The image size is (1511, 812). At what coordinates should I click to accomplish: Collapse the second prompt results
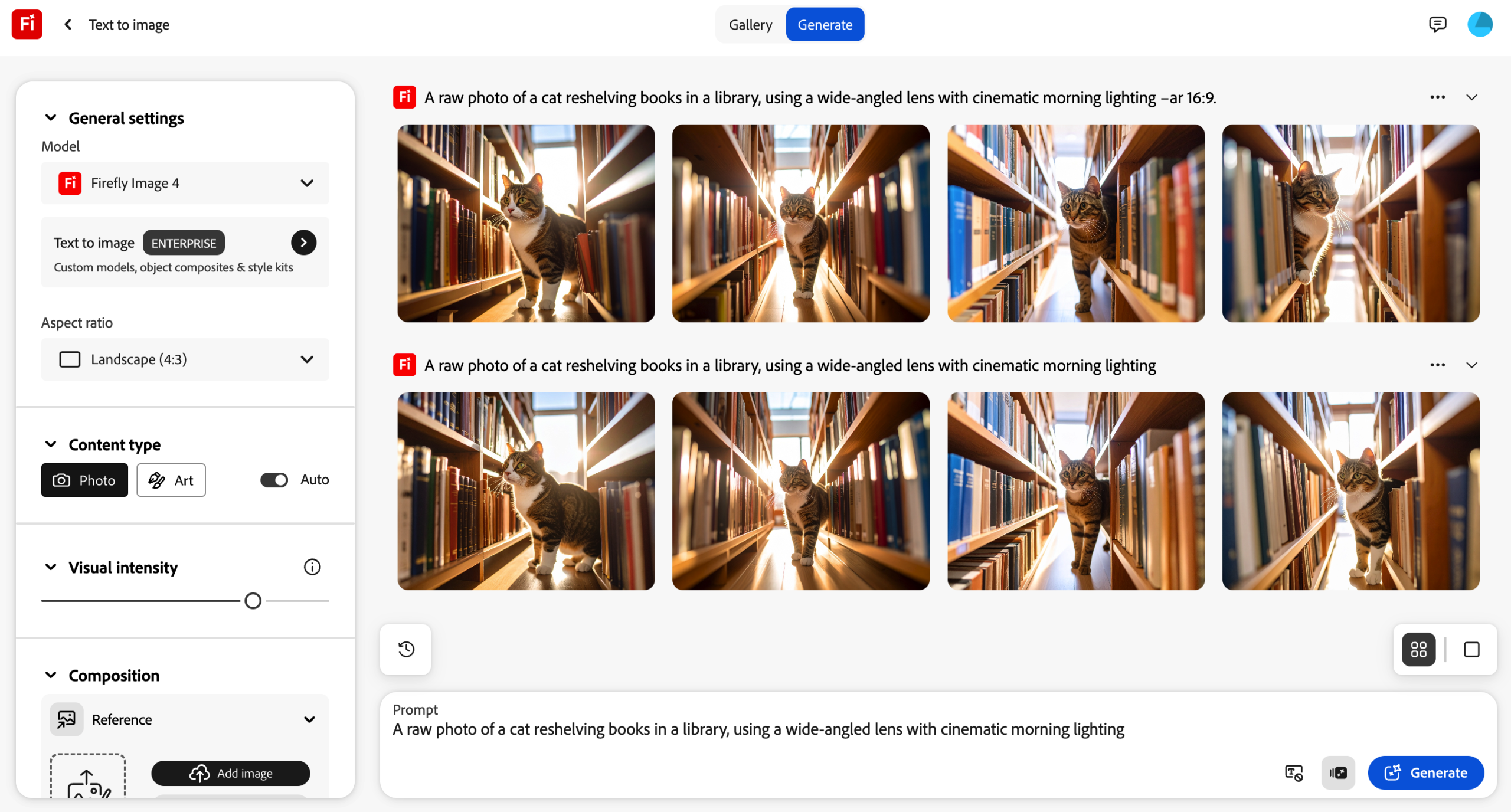(1472, 365)
